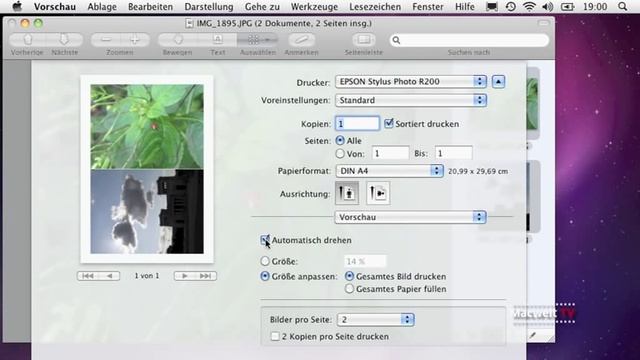The height and width of the screenshot is (360, 640).
Task: Select the Alle pages radio button
Action: click(340, 141)
